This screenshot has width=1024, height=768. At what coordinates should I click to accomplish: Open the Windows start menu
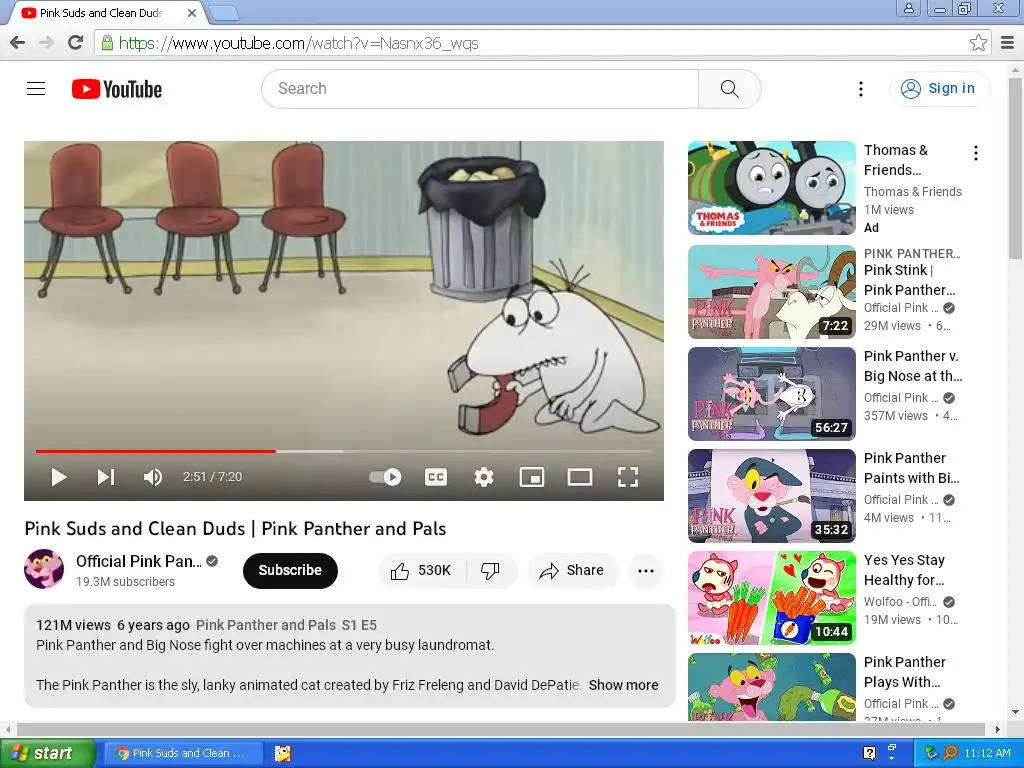point(47,754)
